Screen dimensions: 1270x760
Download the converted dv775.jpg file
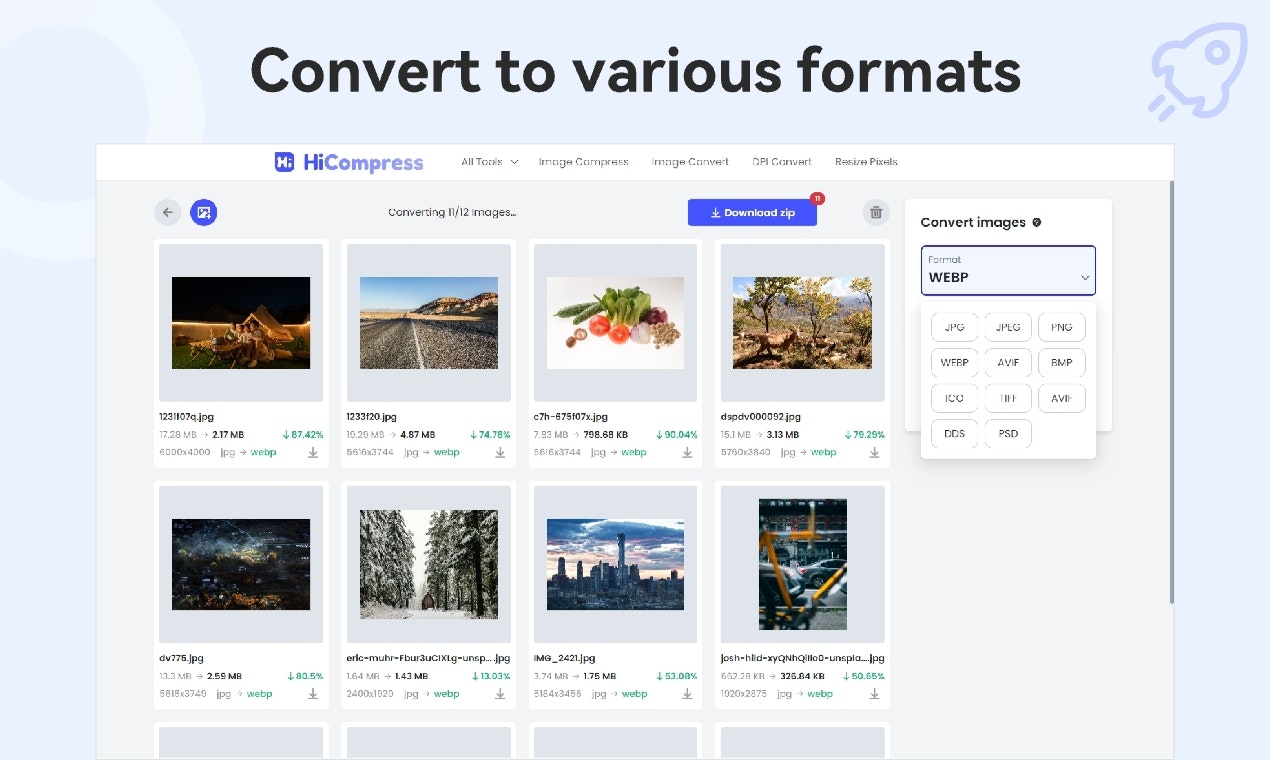click(x=313, y=694)
